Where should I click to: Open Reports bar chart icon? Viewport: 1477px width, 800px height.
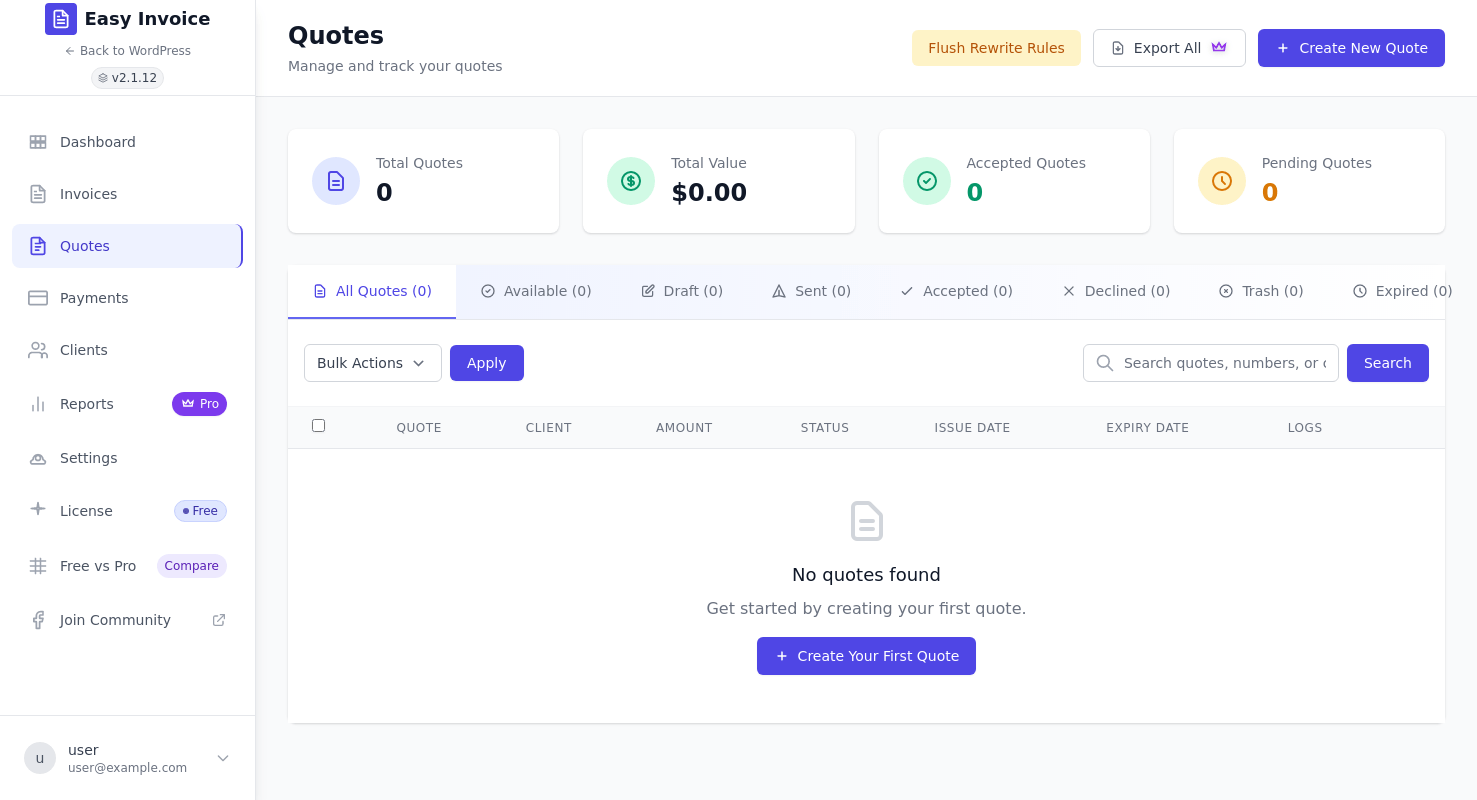[x=38, y=404]
